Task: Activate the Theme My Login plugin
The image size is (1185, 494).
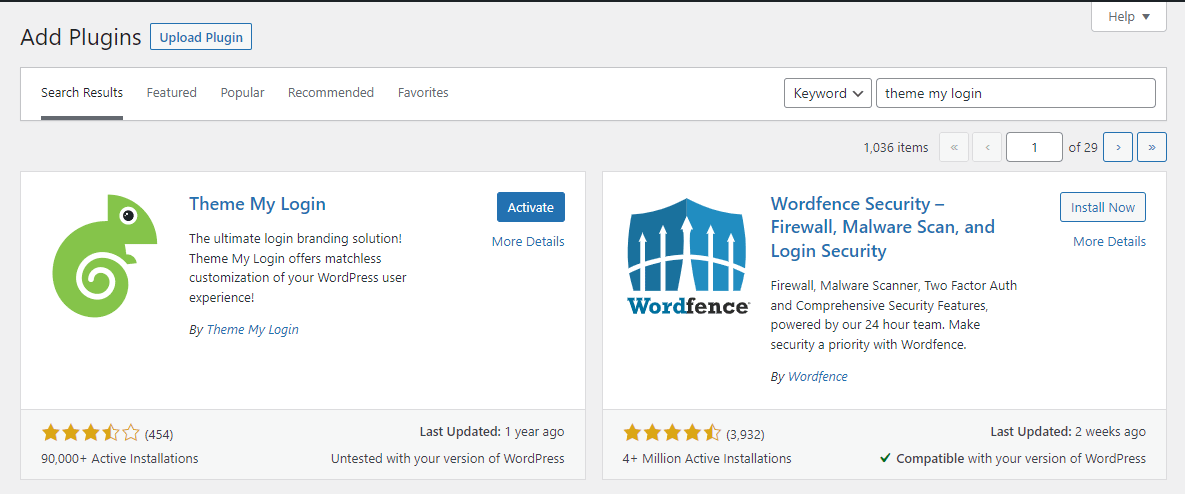Action: pos(530,207)
